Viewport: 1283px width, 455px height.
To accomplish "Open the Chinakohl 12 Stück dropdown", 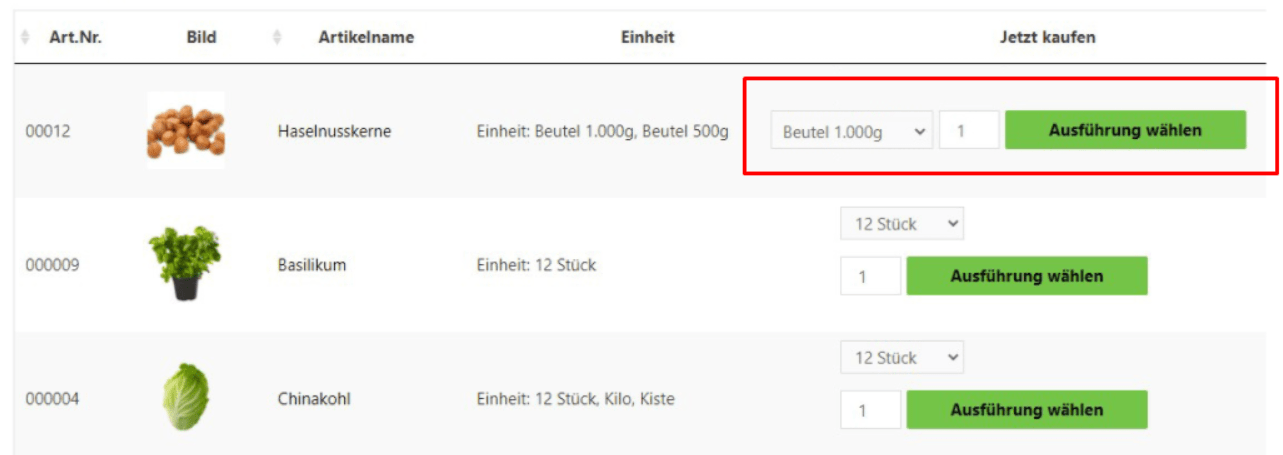I will pos(902,357).
